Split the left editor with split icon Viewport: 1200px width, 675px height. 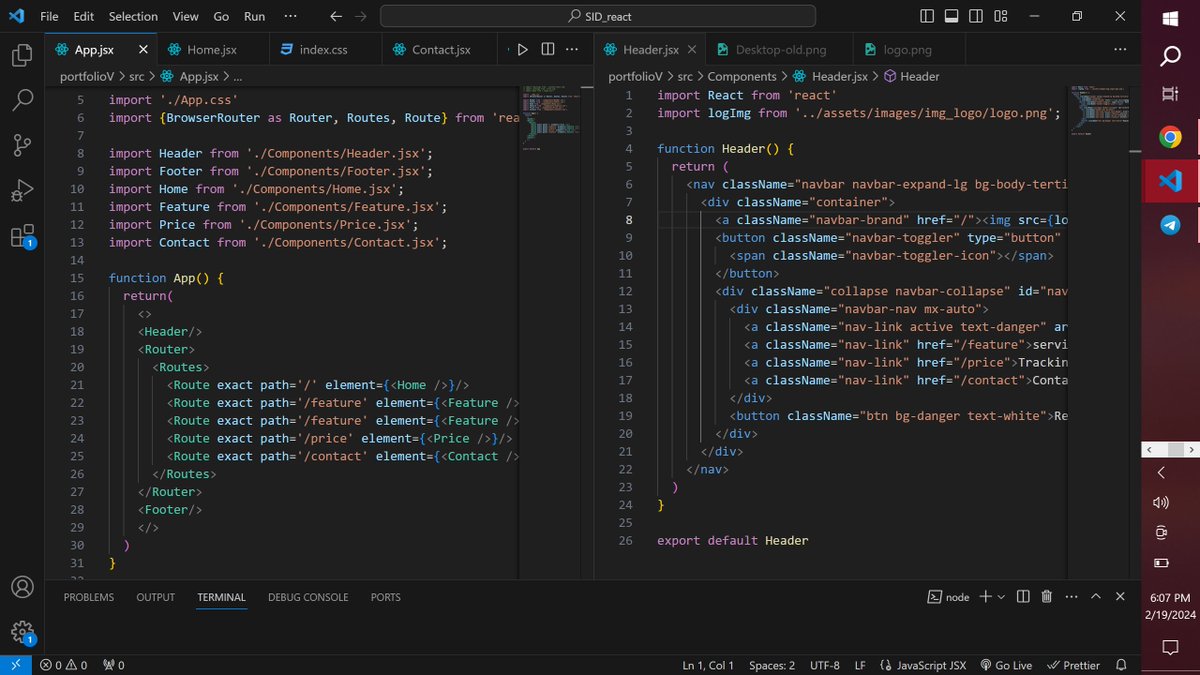(x=548, y=49)
